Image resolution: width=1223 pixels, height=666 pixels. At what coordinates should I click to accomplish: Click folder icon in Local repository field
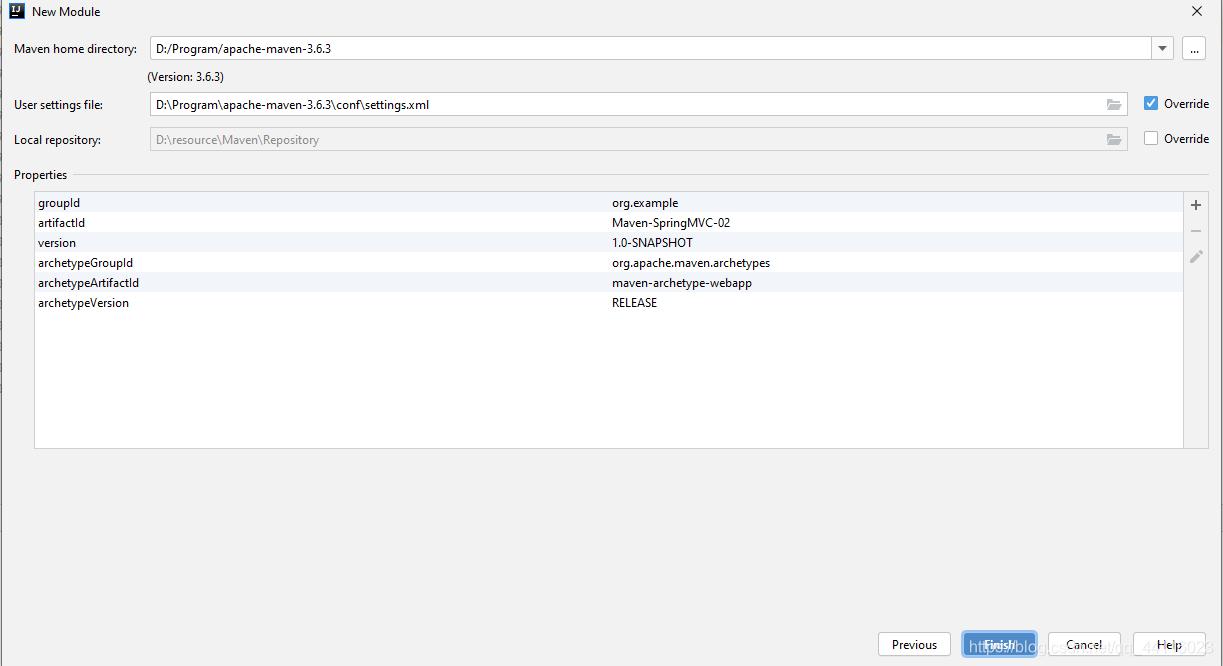(1113, 140)
